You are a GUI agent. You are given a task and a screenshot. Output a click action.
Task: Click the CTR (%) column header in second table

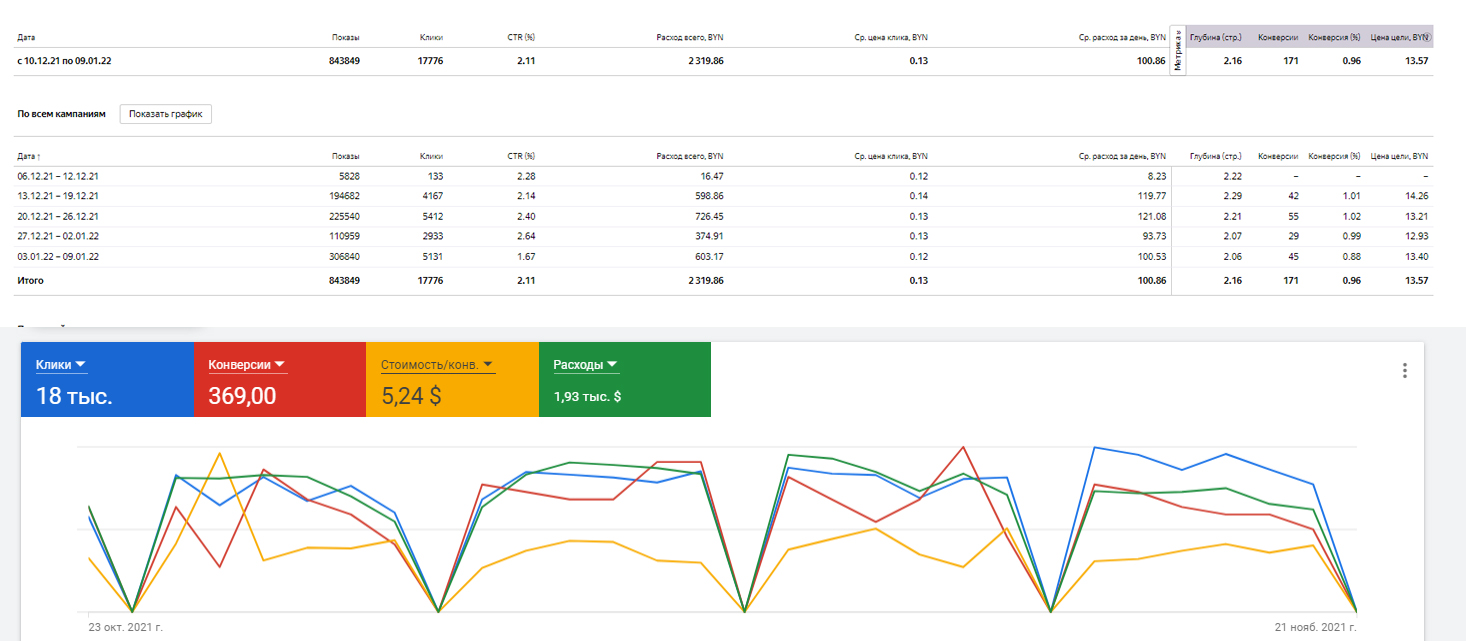(x=521, y=157)
